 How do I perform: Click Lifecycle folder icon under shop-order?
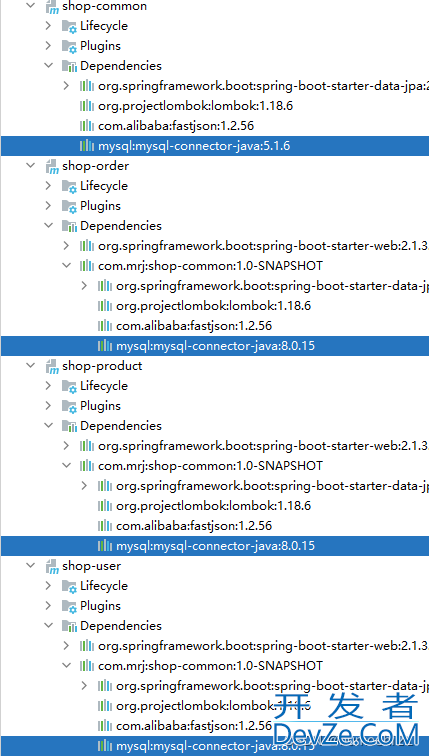(69, 186)
